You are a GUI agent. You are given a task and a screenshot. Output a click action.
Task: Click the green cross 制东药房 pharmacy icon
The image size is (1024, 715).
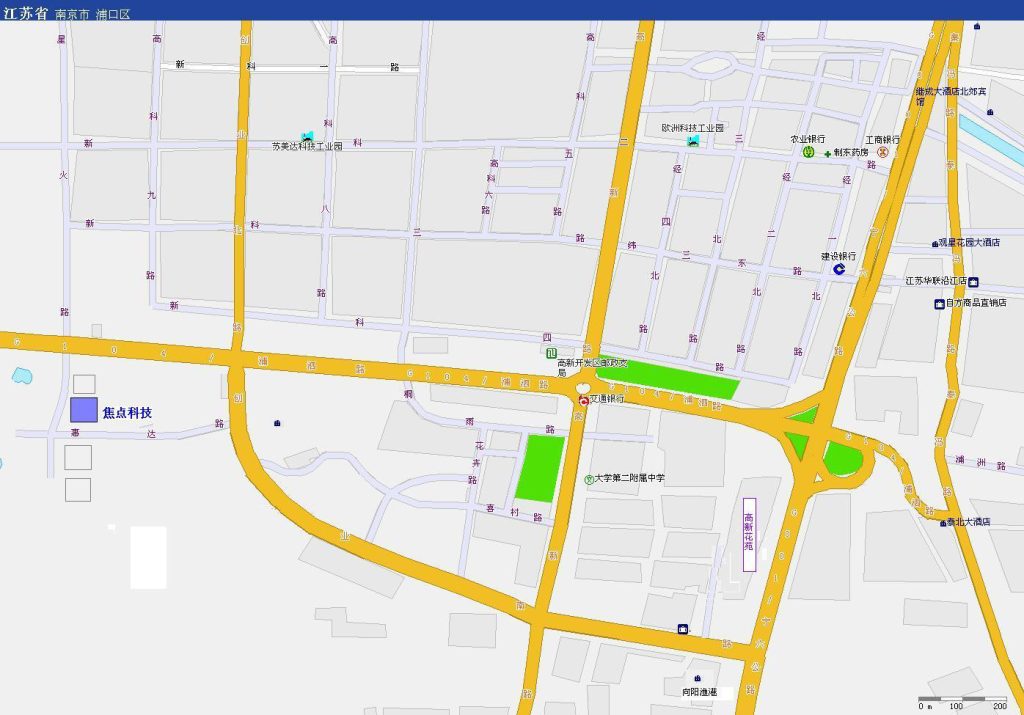828,153
